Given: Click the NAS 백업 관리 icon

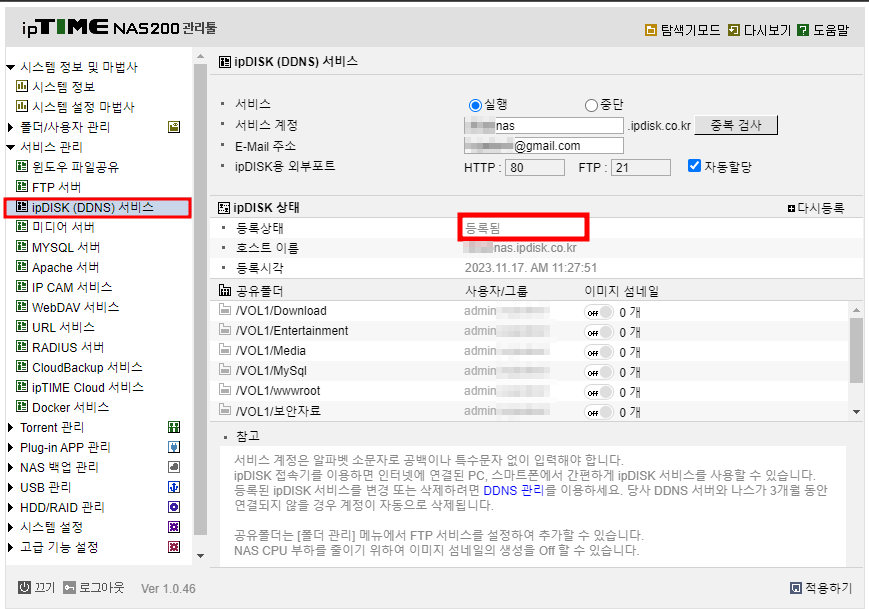Looking at the screenshot, I should point(174,467).
